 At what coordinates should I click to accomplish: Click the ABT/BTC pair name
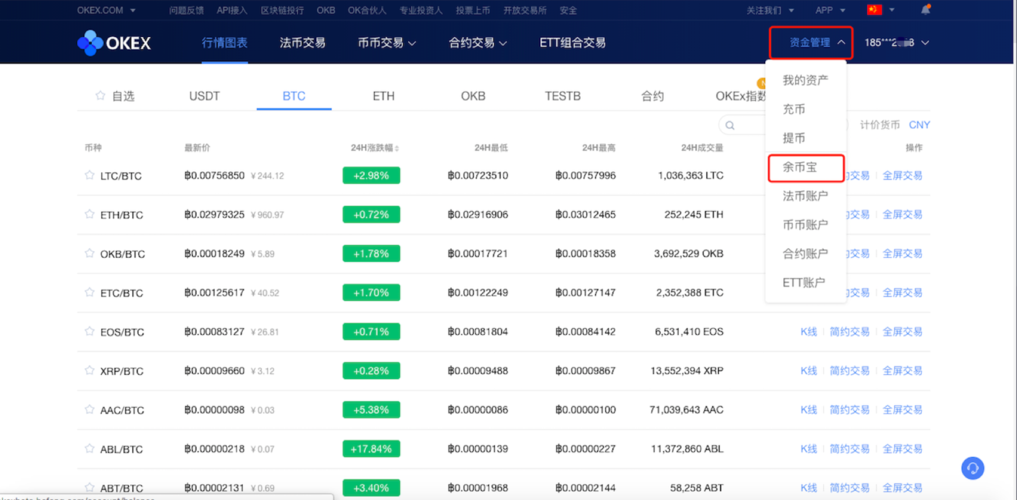(x=121, y=488)
